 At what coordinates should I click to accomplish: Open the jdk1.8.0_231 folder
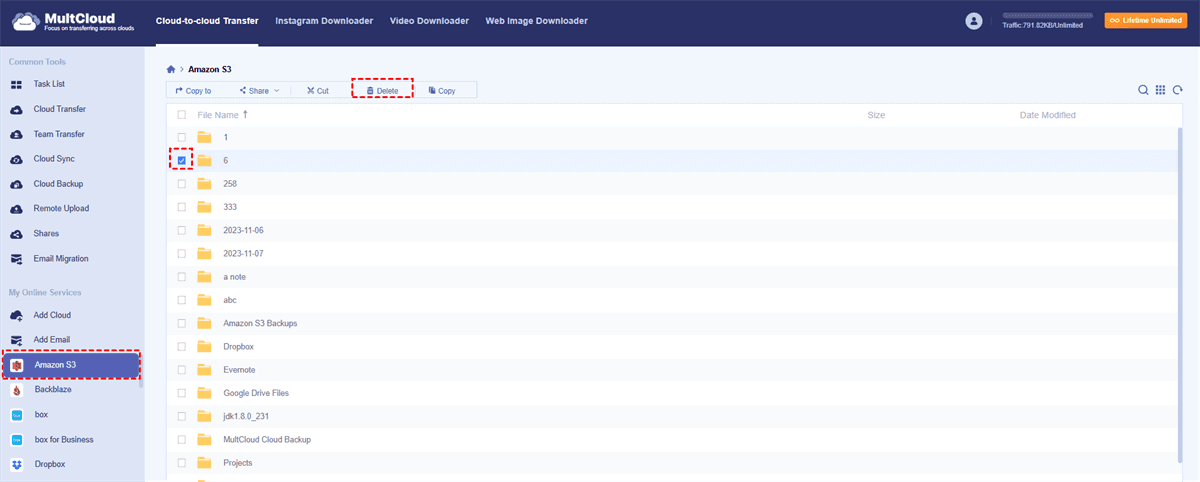pos(246,416)
